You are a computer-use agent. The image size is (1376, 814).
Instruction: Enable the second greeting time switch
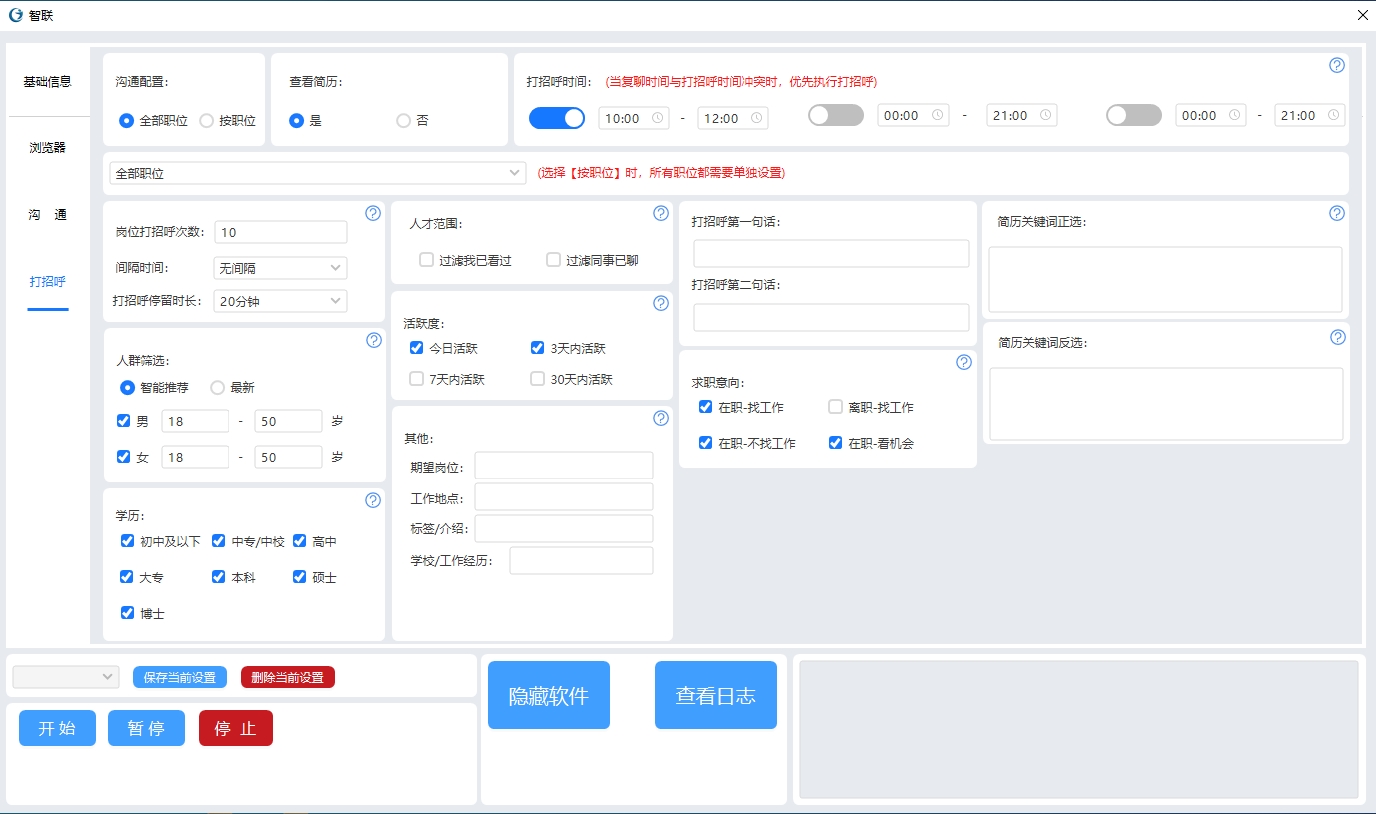(x=836, y=115)
